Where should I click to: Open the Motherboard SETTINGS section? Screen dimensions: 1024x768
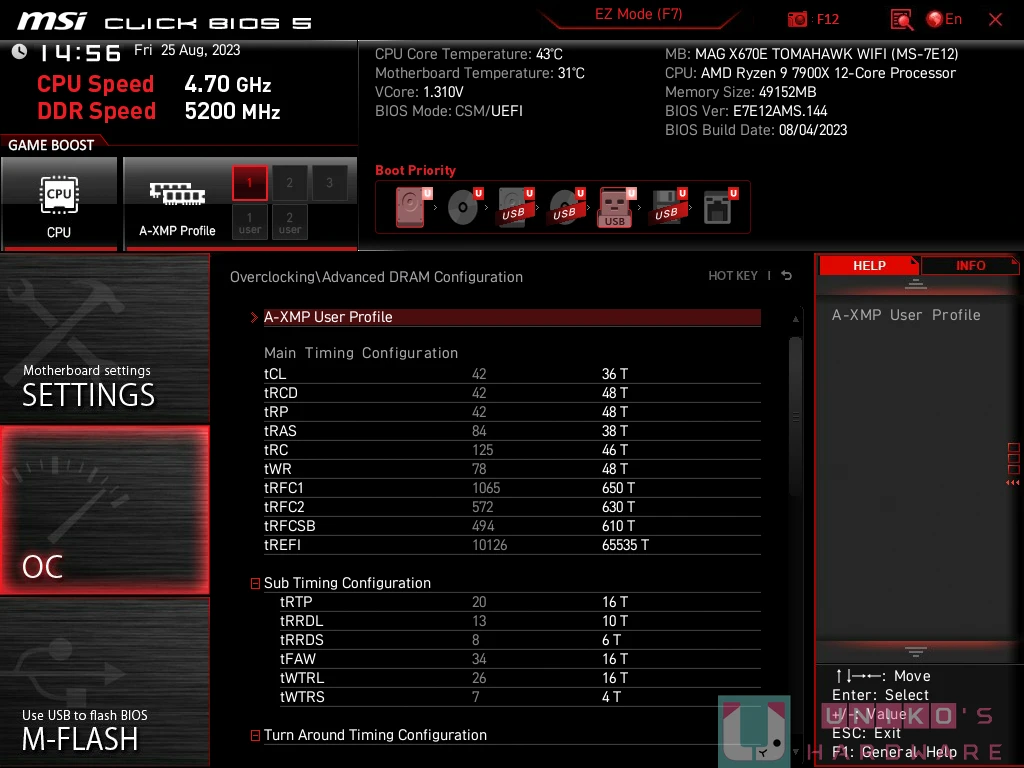click(x=104, y=338)
